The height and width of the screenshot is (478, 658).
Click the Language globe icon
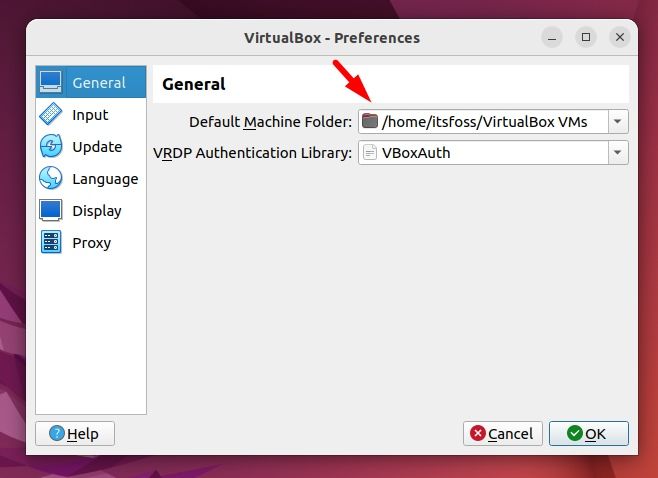tap(51, 178)
